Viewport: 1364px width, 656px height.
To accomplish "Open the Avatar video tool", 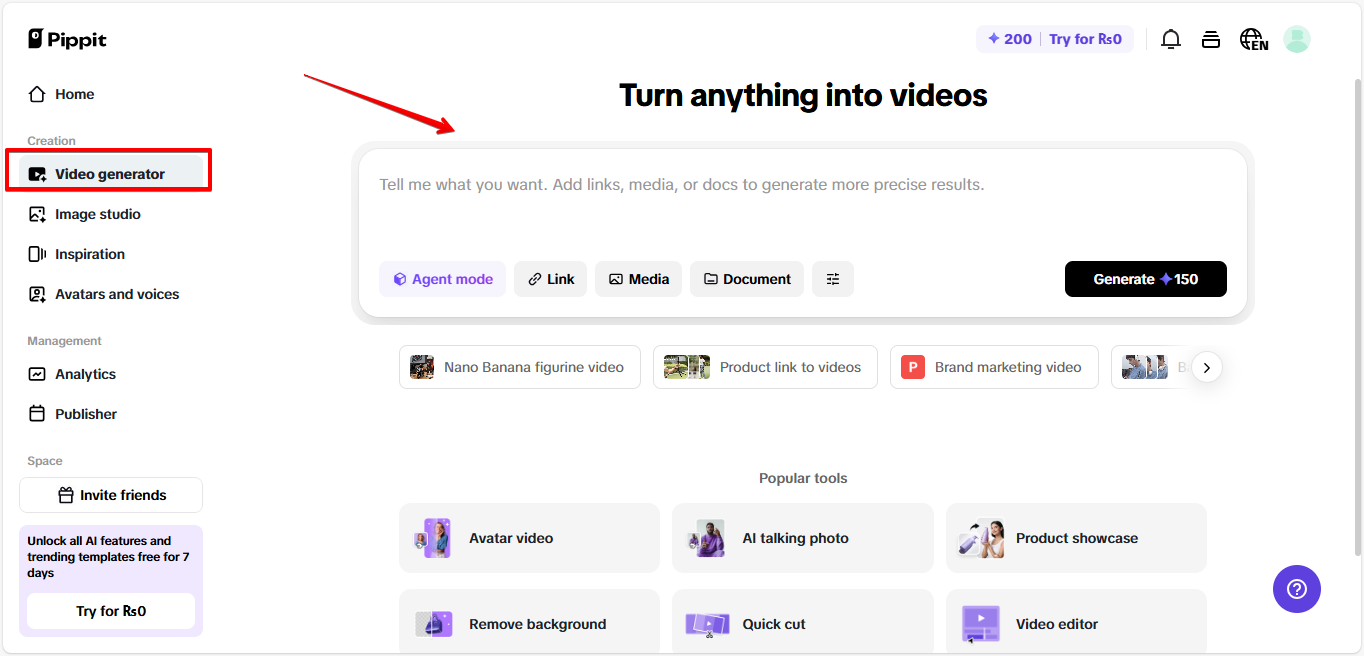I will (529, 538).
